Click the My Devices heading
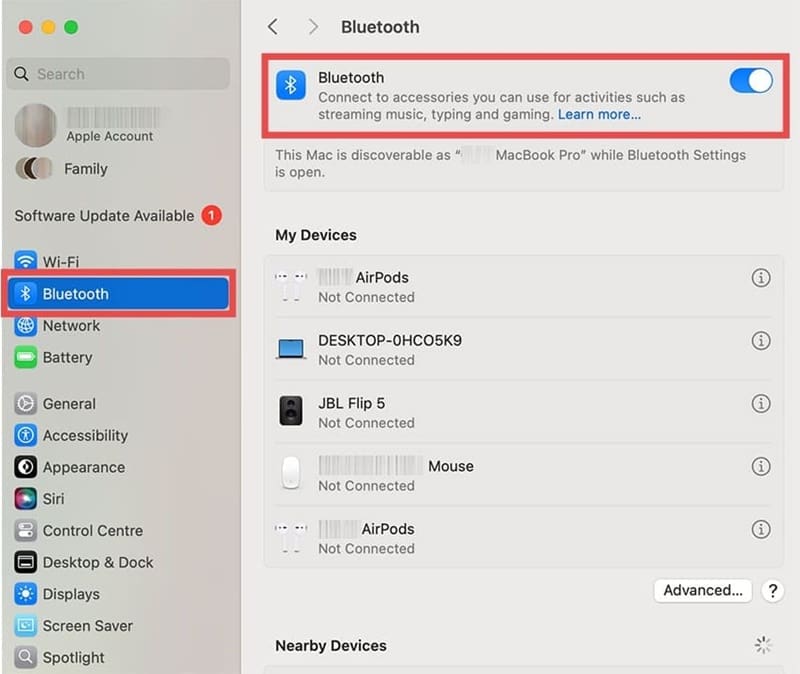This screenshot has width=800, height=674. click(x=316, y=235)
